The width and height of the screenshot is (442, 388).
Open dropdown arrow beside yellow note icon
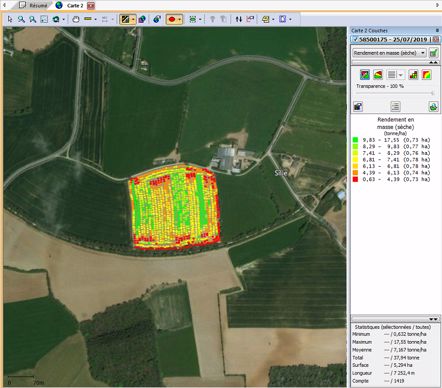pos(273,20)
